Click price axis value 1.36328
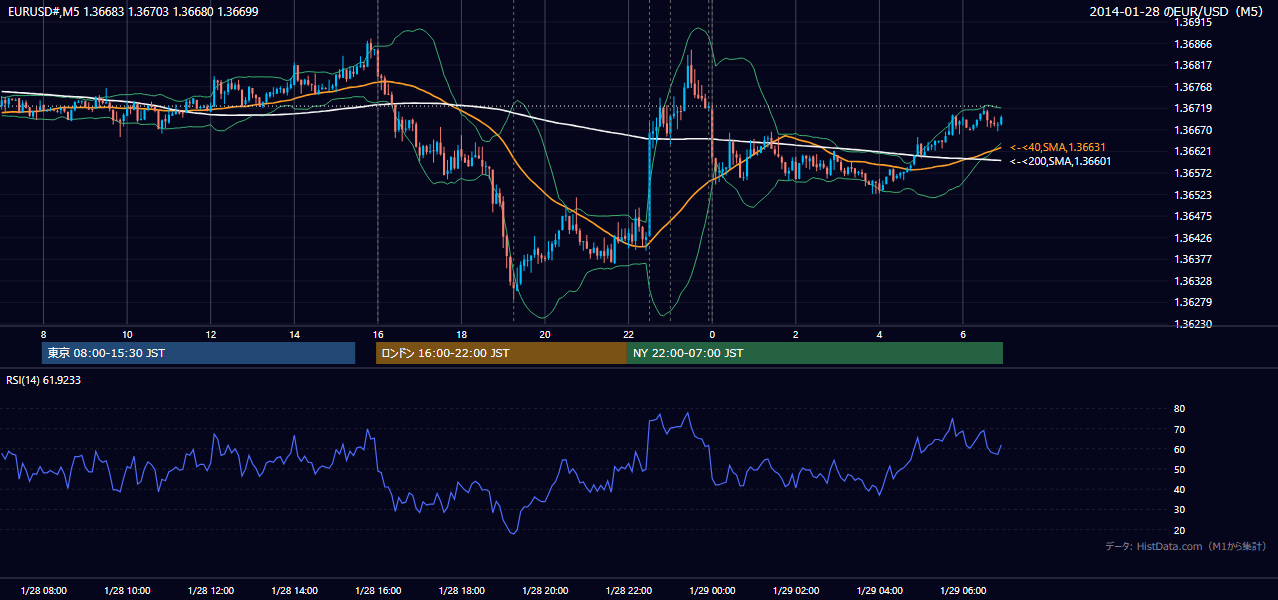The width and height of the screenshot is (1278, 600). pyautogui.click(x=1193, y=281)
